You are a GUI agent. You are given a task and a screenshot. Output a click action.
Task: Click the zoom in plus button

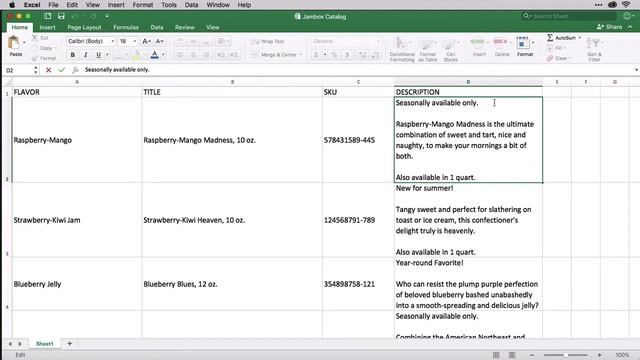tap(599, 355)
